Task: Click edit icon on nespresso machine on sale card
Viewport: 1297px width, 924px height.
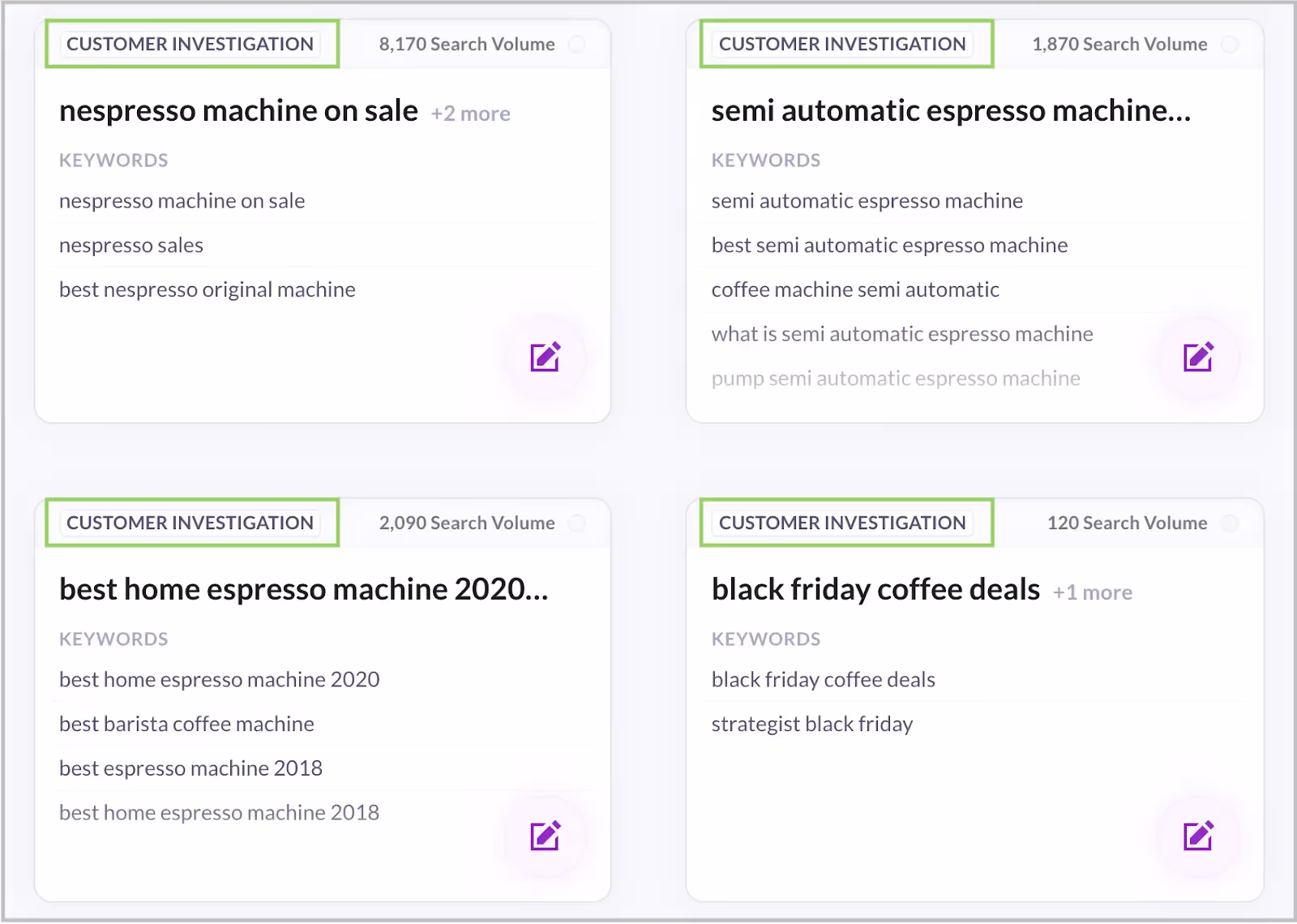Action: coord(546,357)
